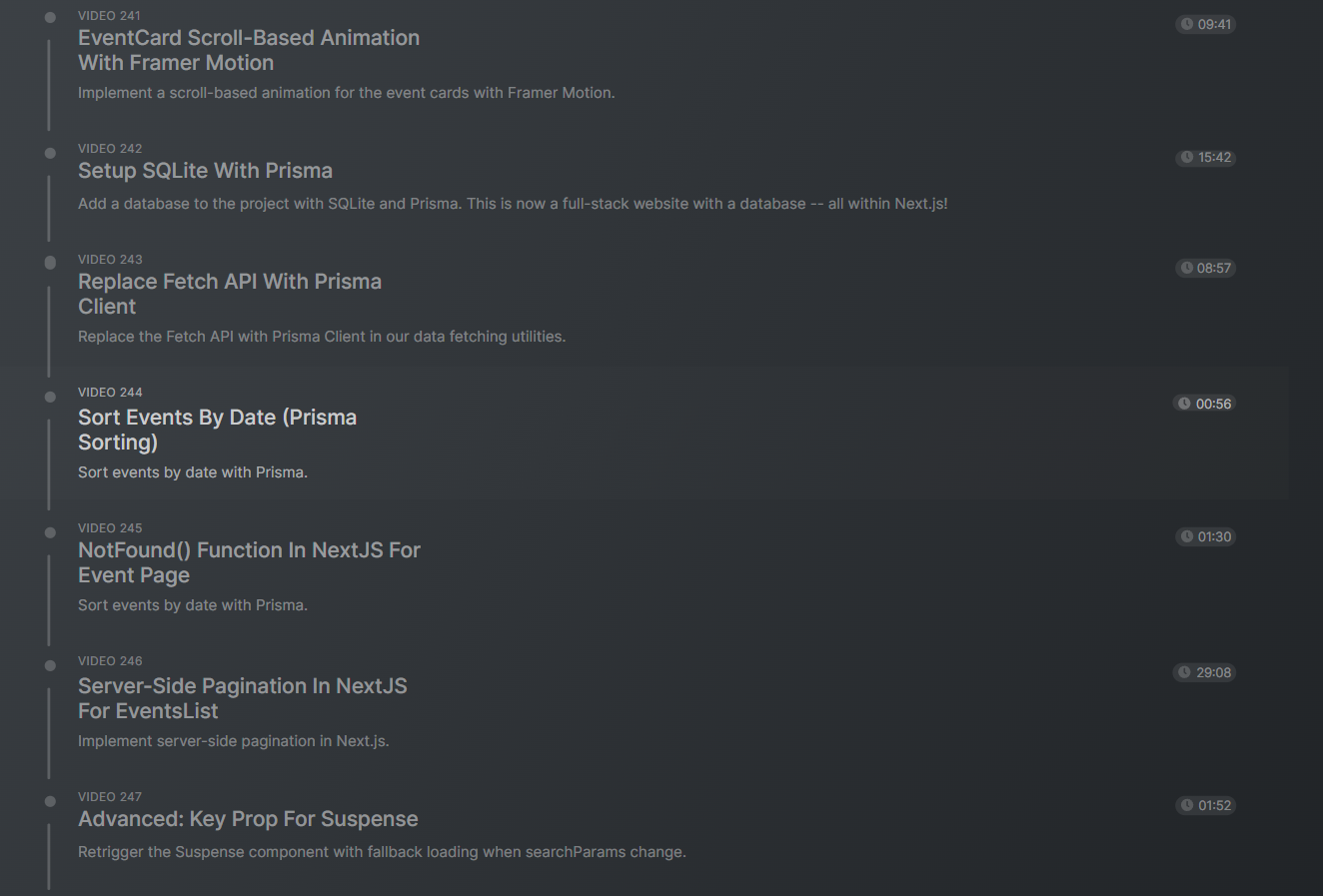Click the clock icon beside 29:08 duration
The image size is (1323, 896).
tap(1184, 672)
